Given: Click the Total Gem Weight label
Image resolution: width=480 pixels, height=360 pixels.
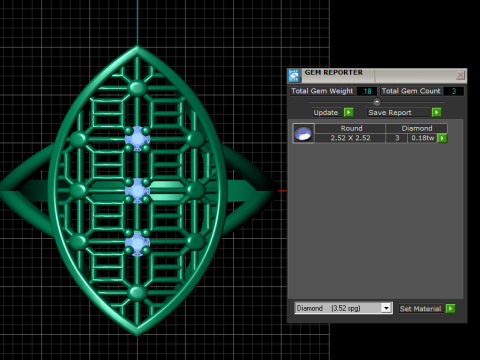Looking at the screenshot, I should pyautogui.click(x=322, y=91).
